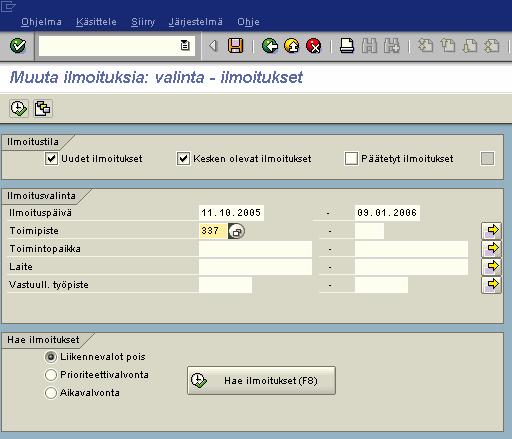Screen dimensions: 512x439
Task: Uncheck Uudet ilmoitukset checkbox
Action: click(51, 159)
